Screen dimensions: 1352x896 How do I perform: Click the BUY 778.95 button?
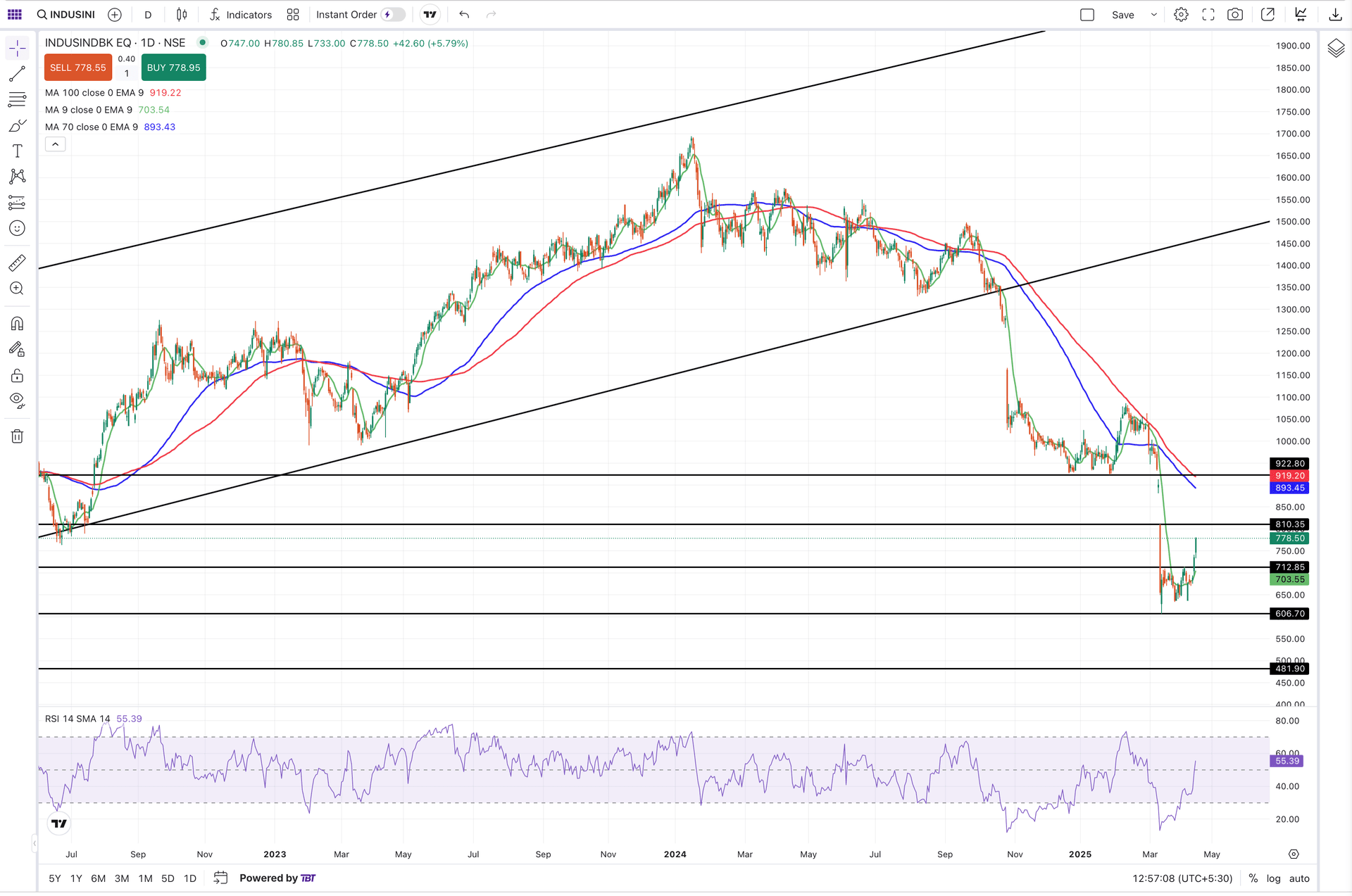click(173, 68)
